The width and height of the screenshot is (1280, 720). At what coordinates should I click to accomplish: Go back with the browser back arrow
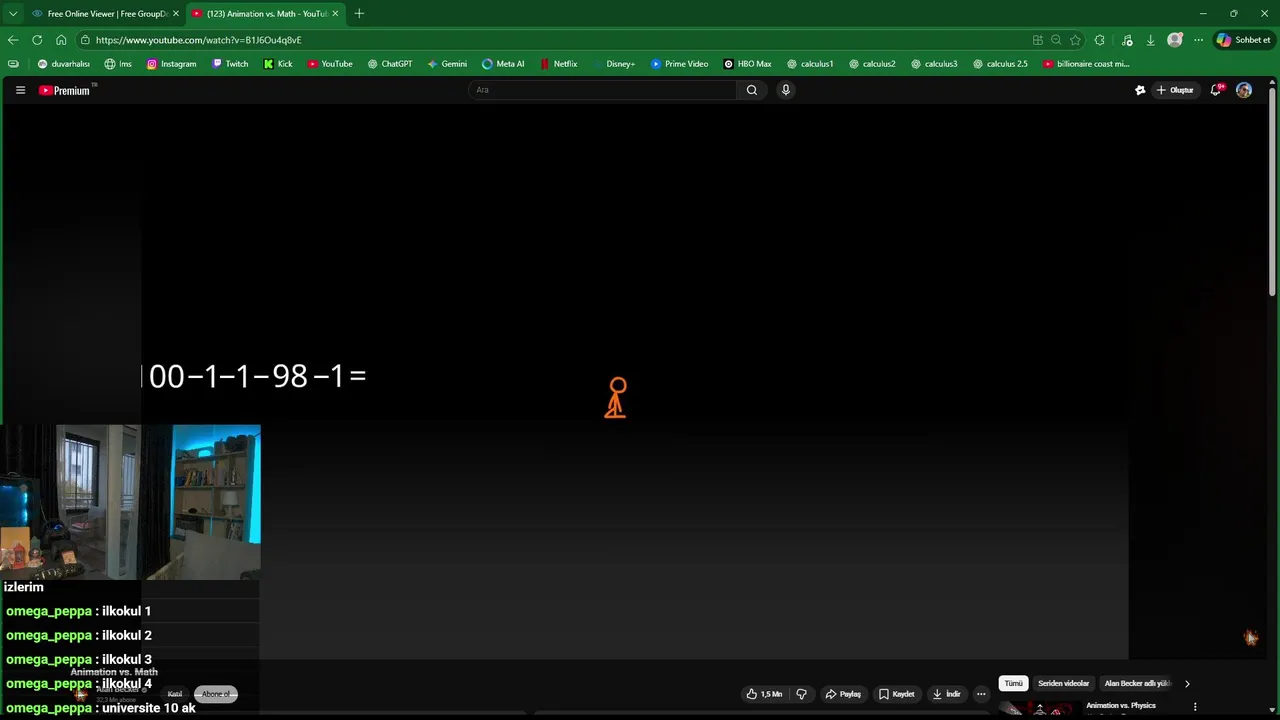pyautogui.click(x=13, y=40)
